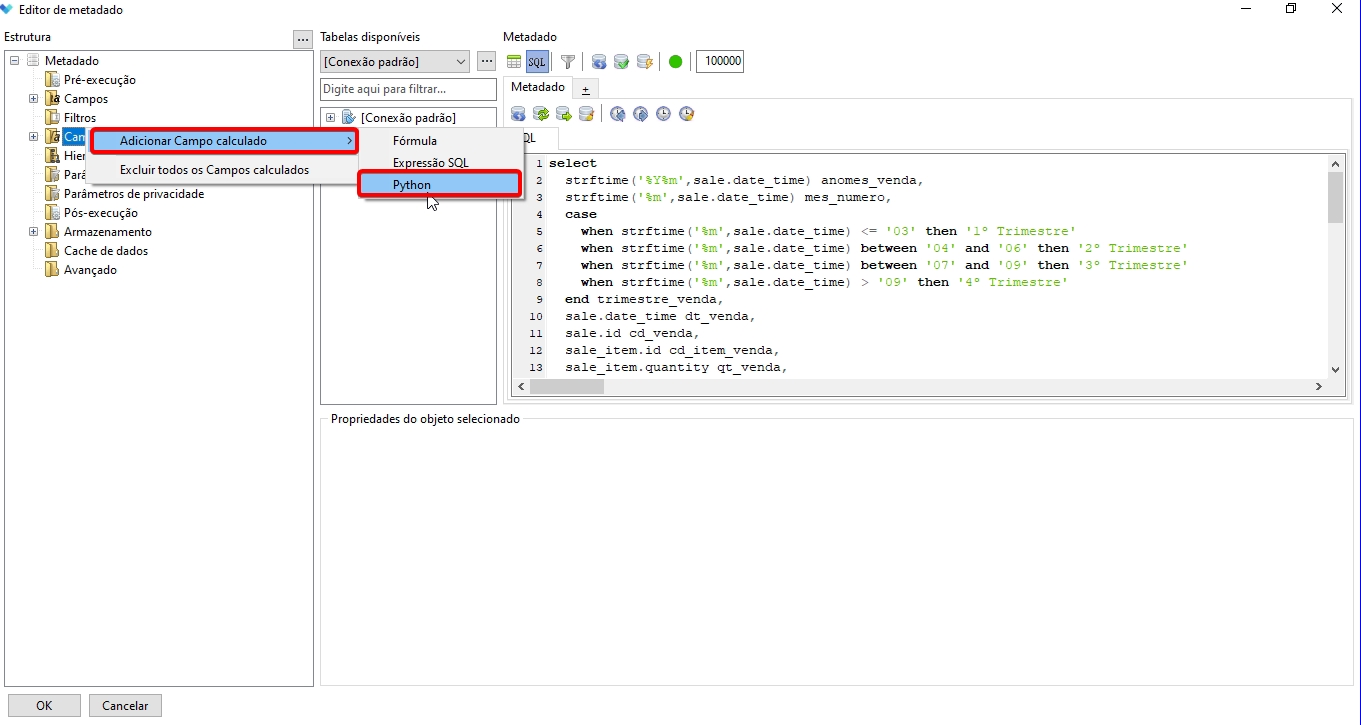
Task: Click the database lightning bolt icon
Action: point(645,62)
